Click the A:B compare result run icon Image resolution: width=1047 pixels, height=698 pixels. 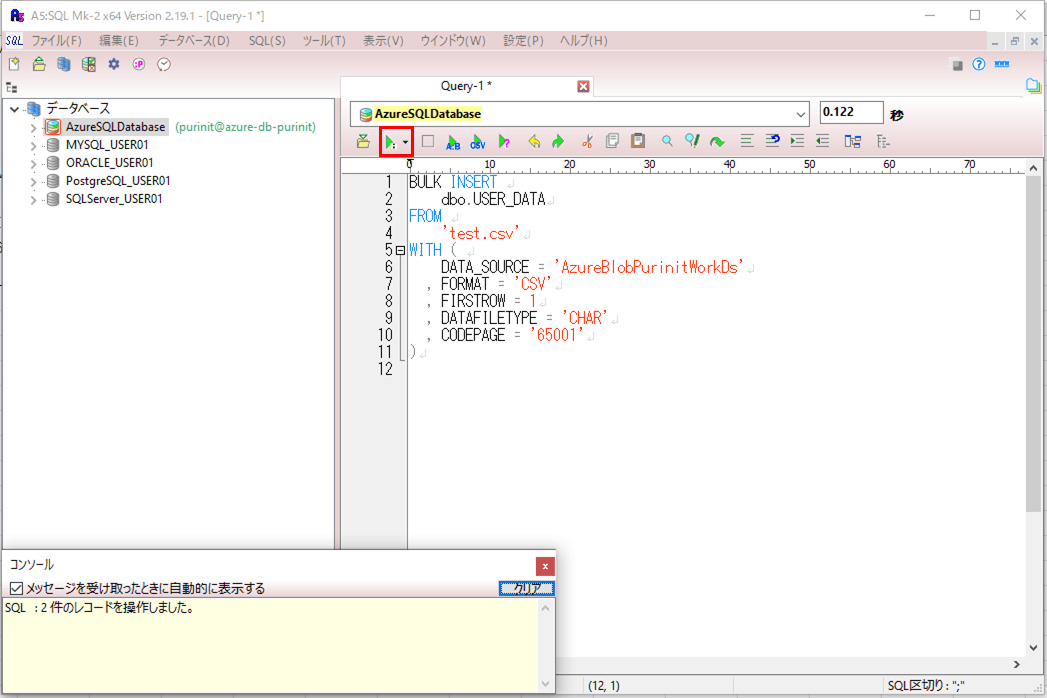[453, 142]
